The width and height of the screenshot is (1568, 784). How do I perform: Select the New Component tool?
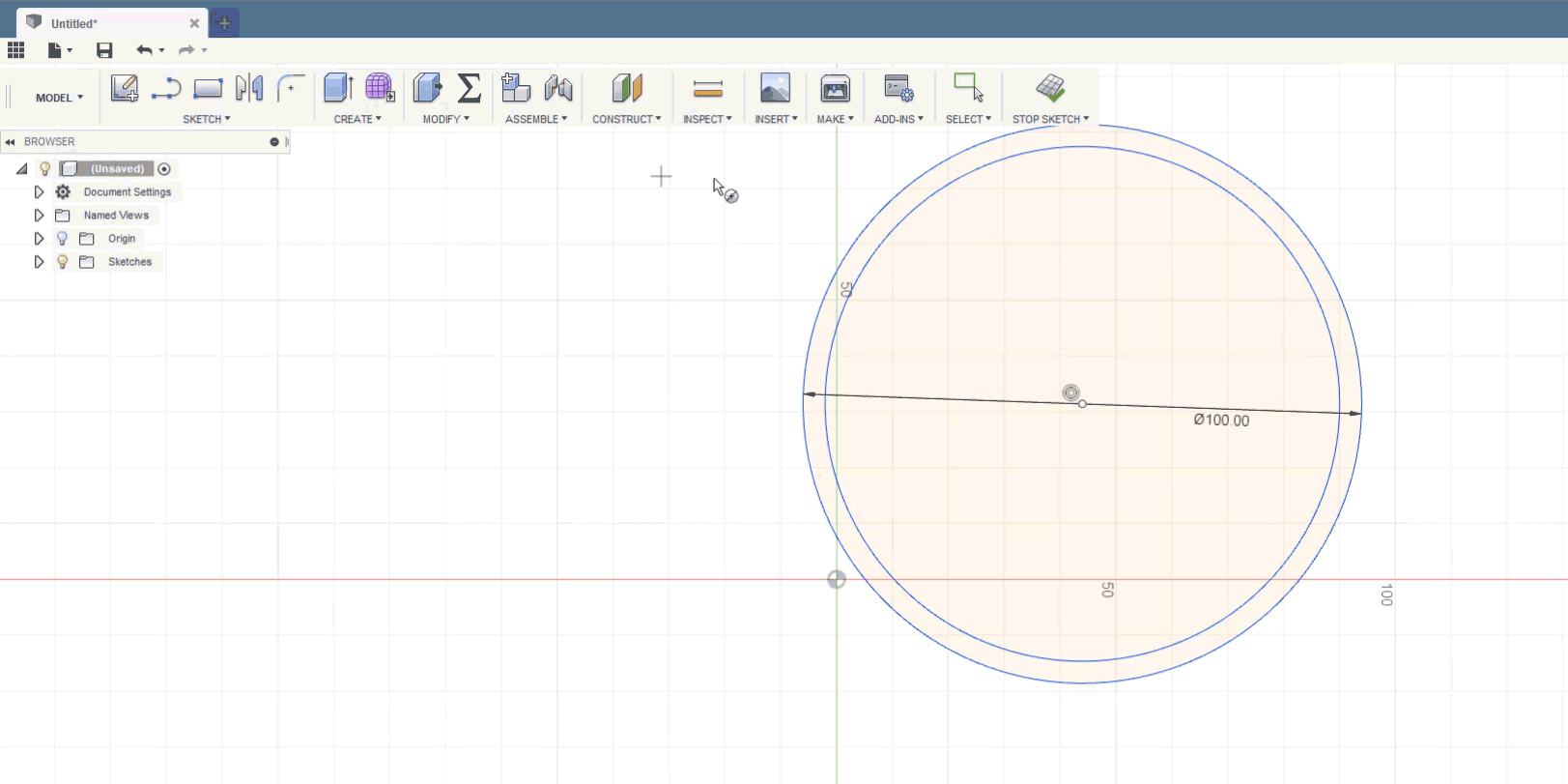pos(516,88)
